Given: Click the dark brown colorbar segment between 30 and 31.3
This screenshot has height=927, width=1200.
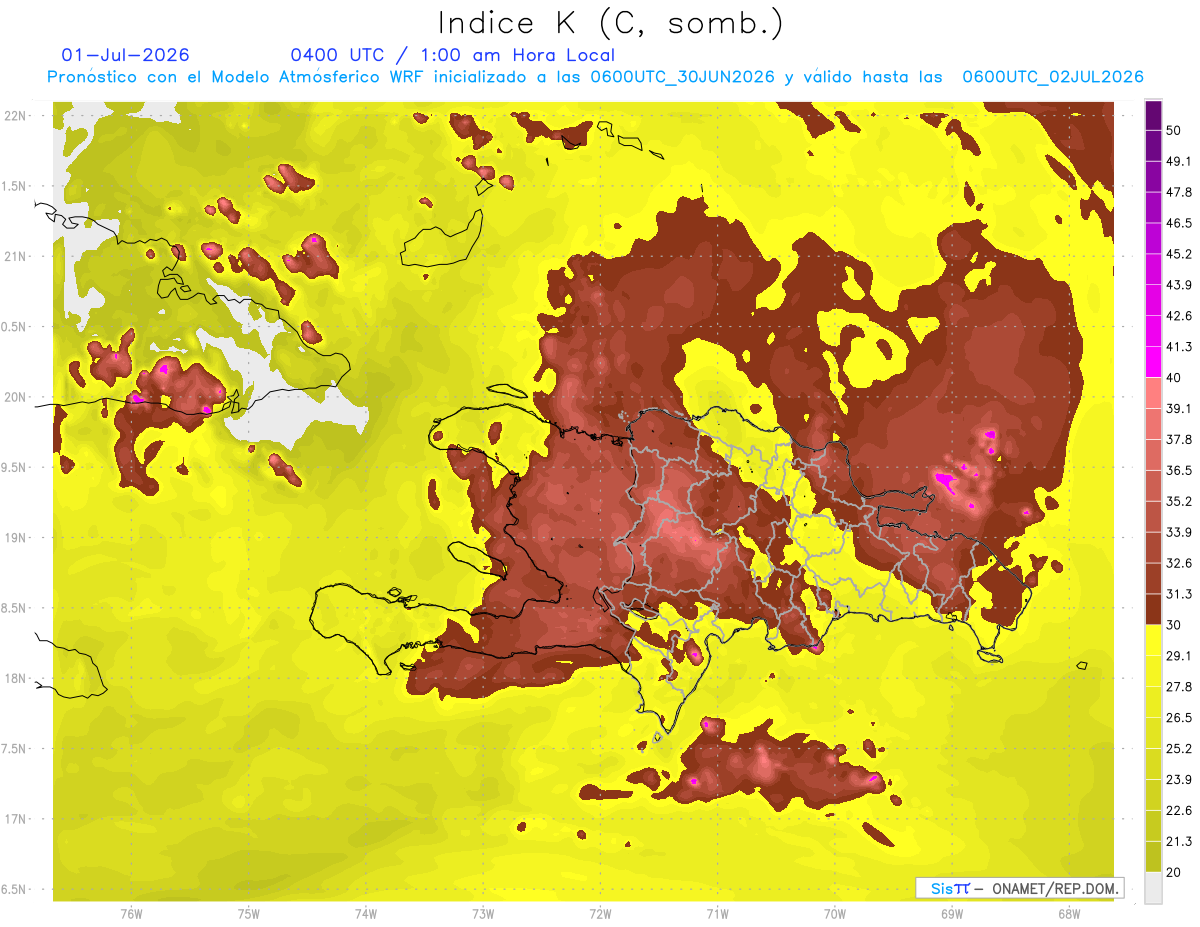Looking at the screenshot, I should tap(1153, 609).
